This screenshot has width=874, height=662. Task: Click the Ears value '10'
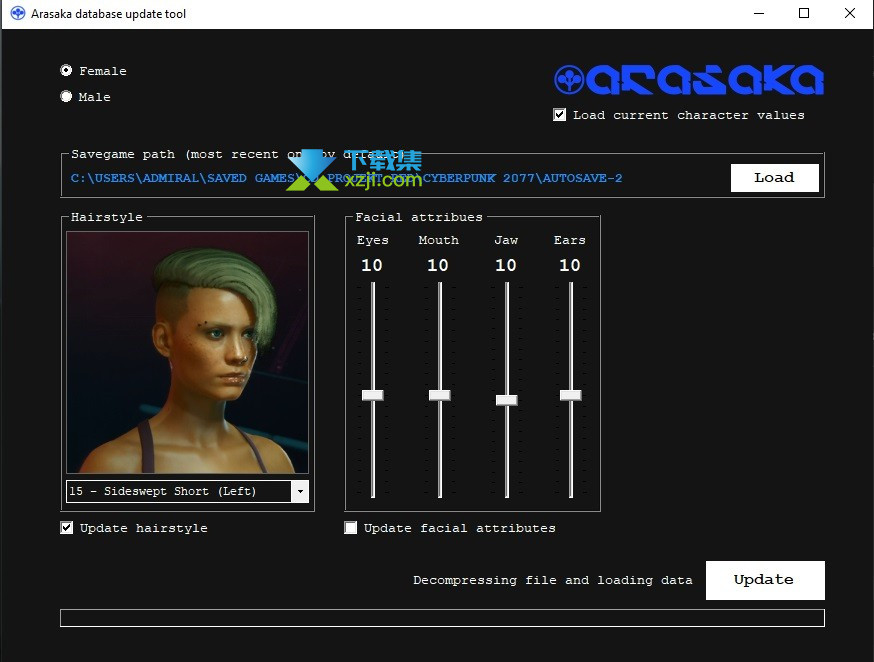[570, 265]
